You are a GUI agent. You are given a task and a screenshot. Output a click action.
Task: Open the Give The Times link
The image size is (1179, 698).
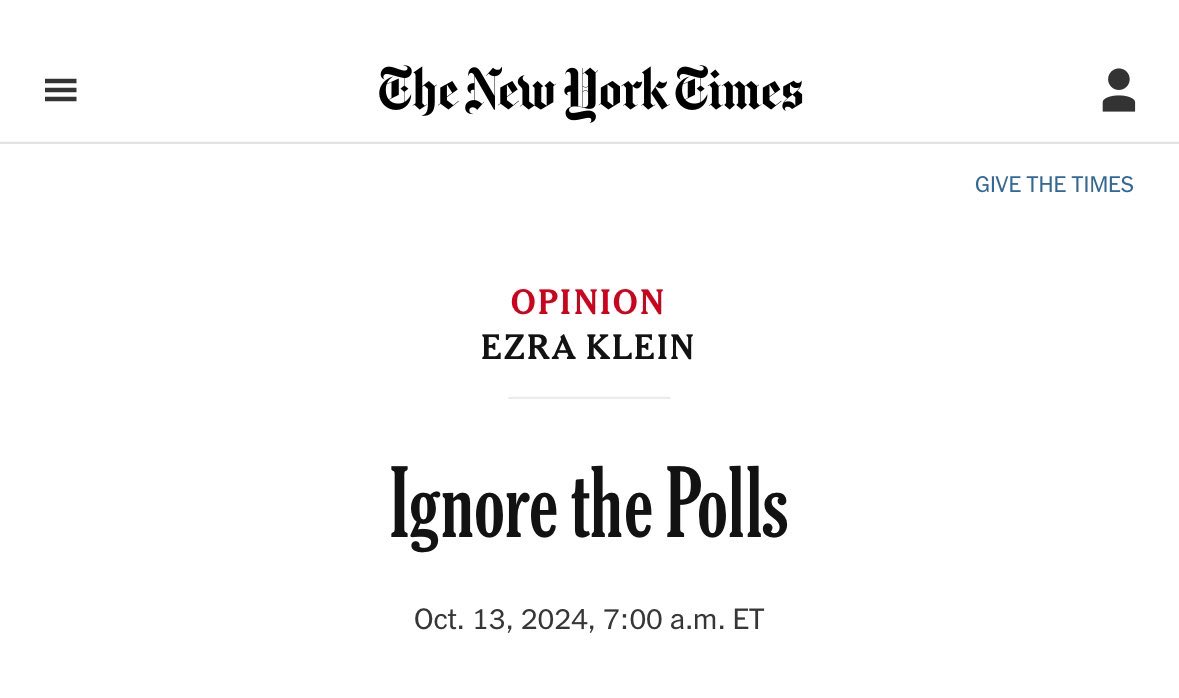1054,185
